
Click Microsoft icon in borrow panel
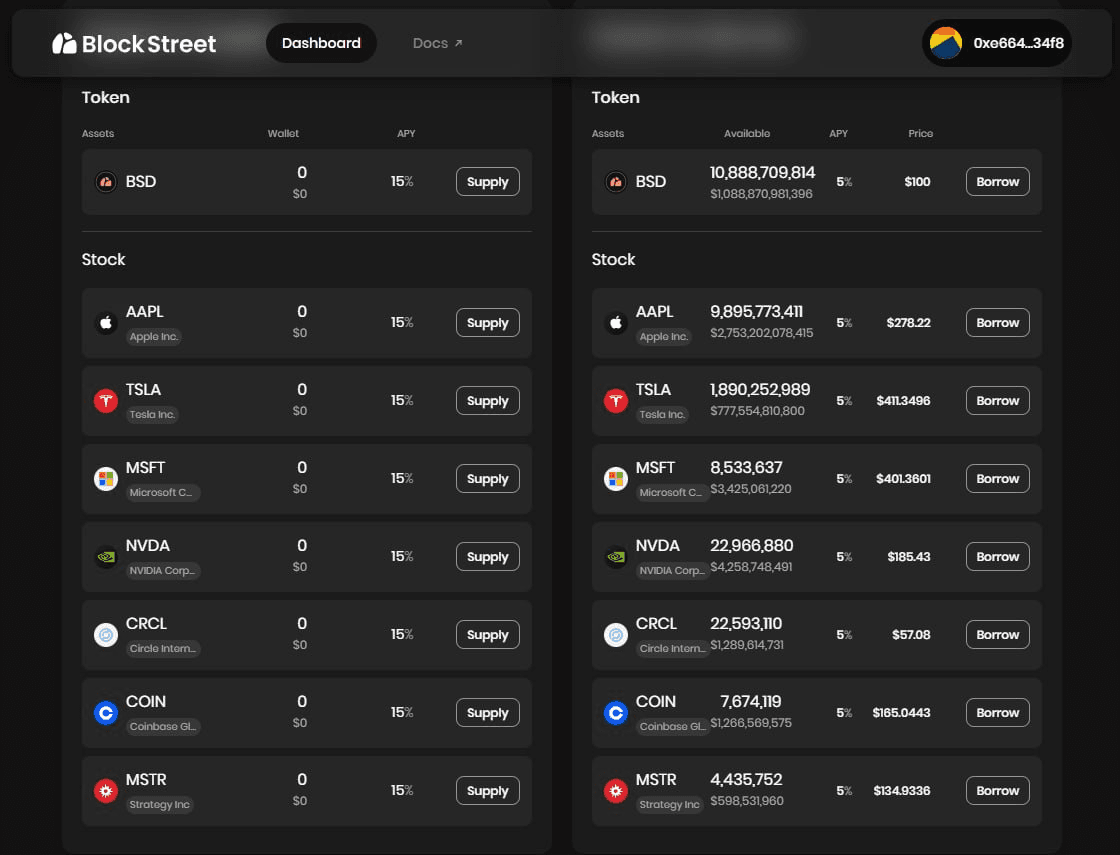(x=616, y=479)
